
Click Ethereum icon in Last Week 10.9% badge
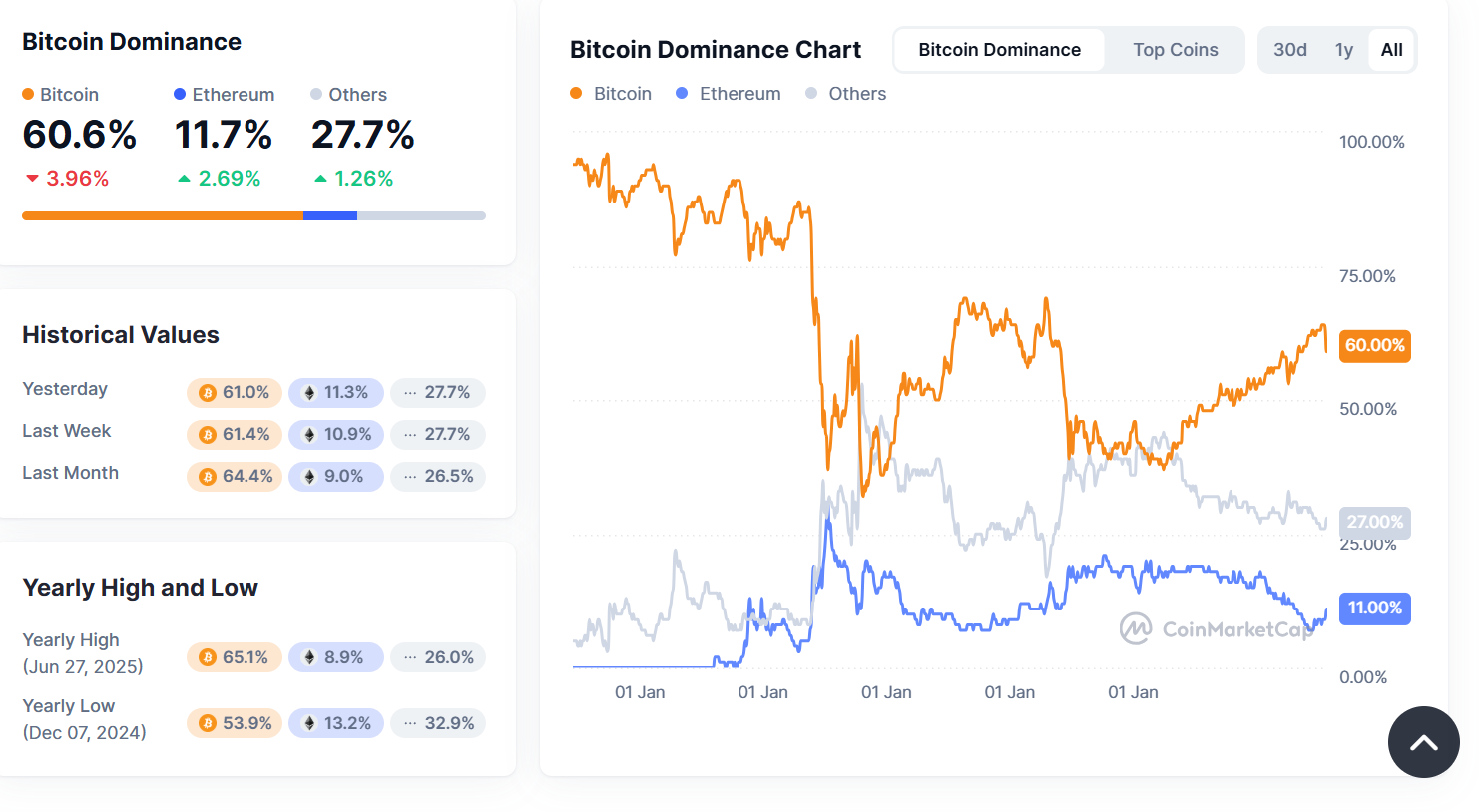coord(309,435)
